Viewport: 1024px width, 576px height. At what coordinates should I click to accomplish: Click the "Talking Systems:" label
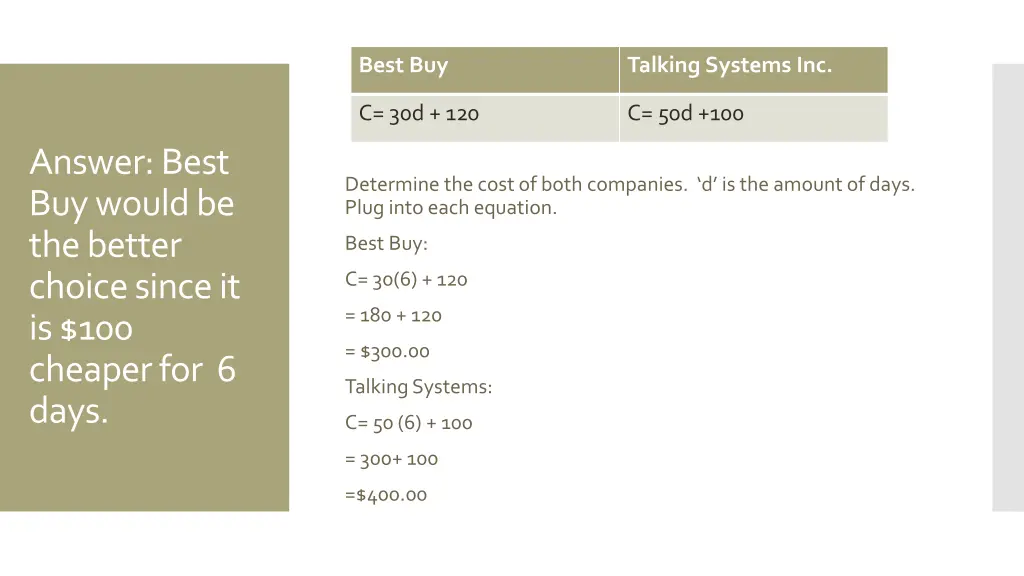(418, 387)
